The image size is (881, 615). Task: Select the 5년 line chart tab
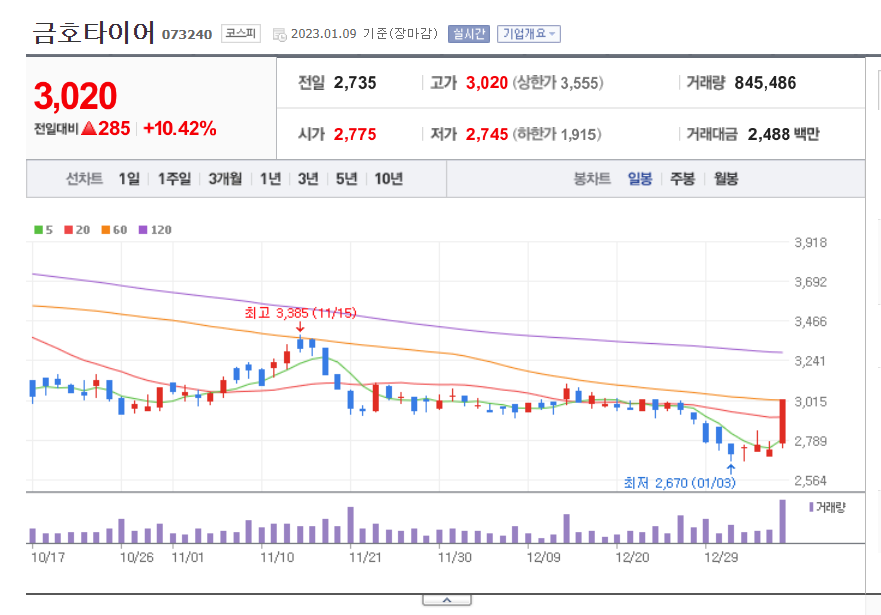pyautogui.click(x=346, y=179)
